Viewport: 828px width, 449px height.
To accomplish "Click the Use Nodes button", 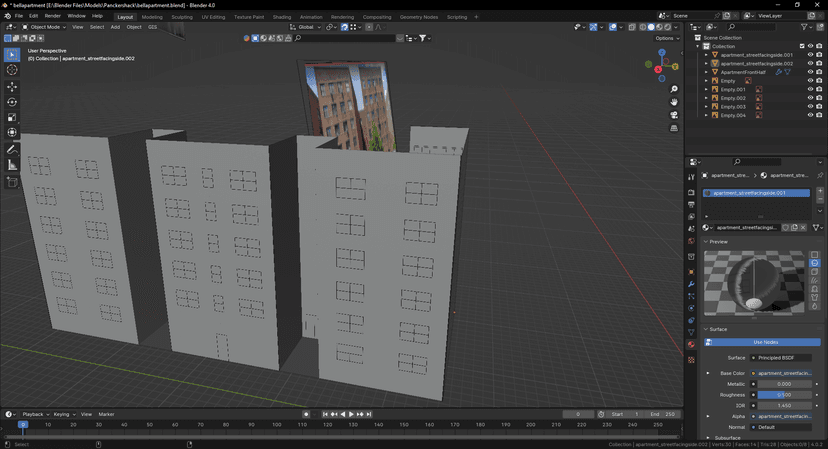I will pos(765,342).
